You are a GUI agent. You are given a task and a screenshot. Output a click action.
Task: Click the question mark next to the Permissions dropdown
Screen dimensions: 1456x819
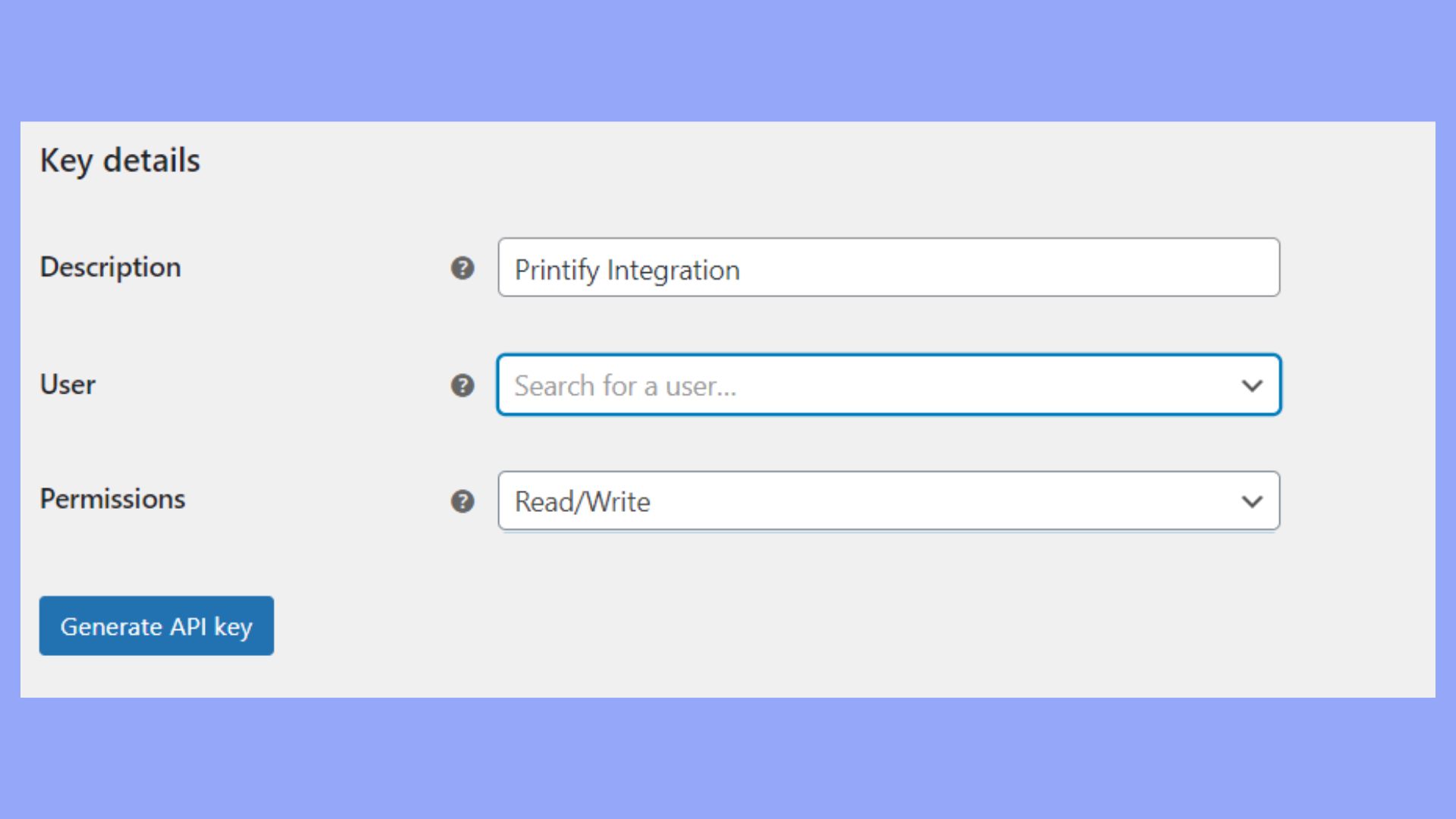tap(462, 500)
